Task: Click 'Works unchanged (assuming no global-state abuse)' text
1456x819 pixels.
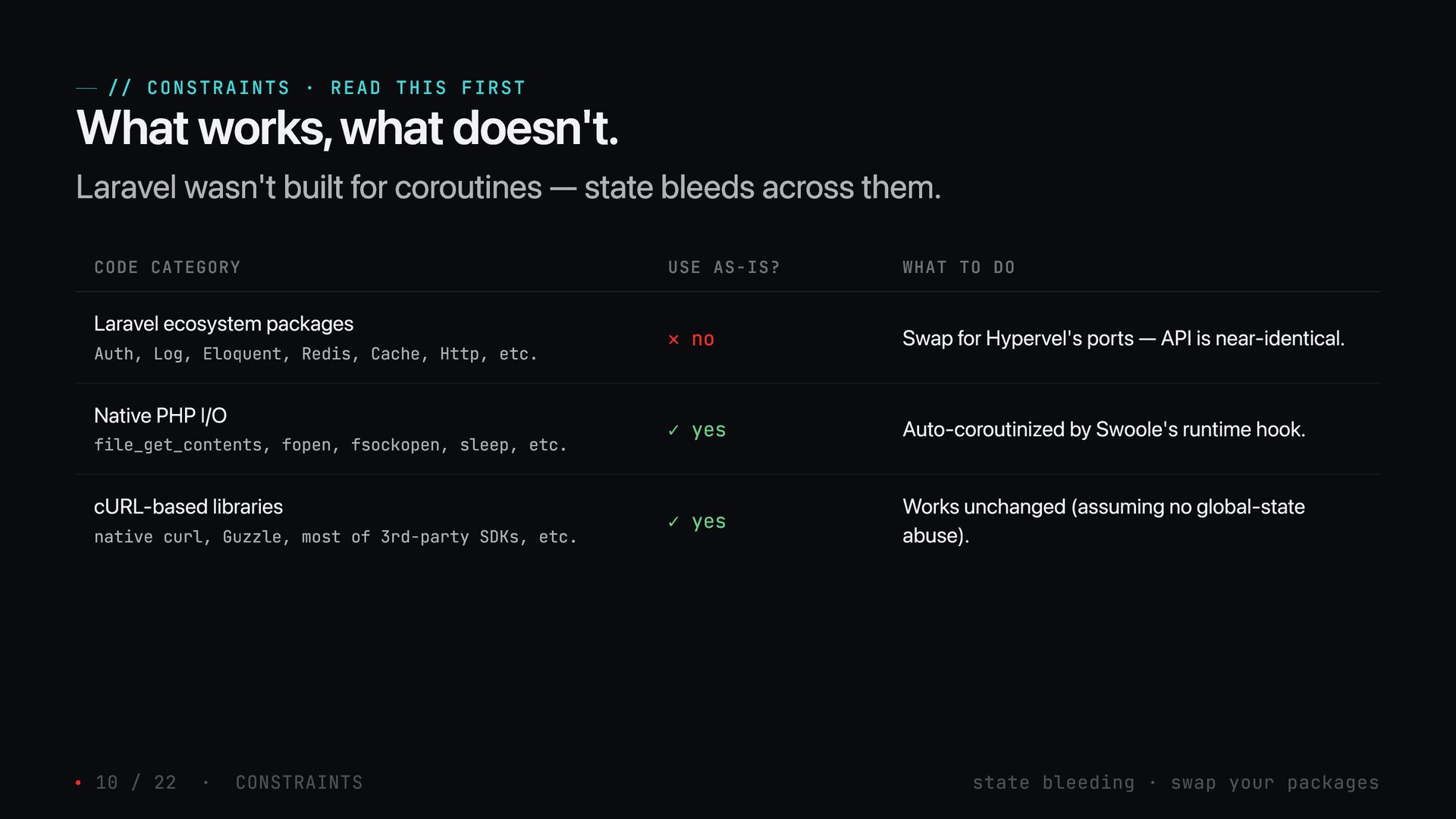Action: pos(1103,521)
